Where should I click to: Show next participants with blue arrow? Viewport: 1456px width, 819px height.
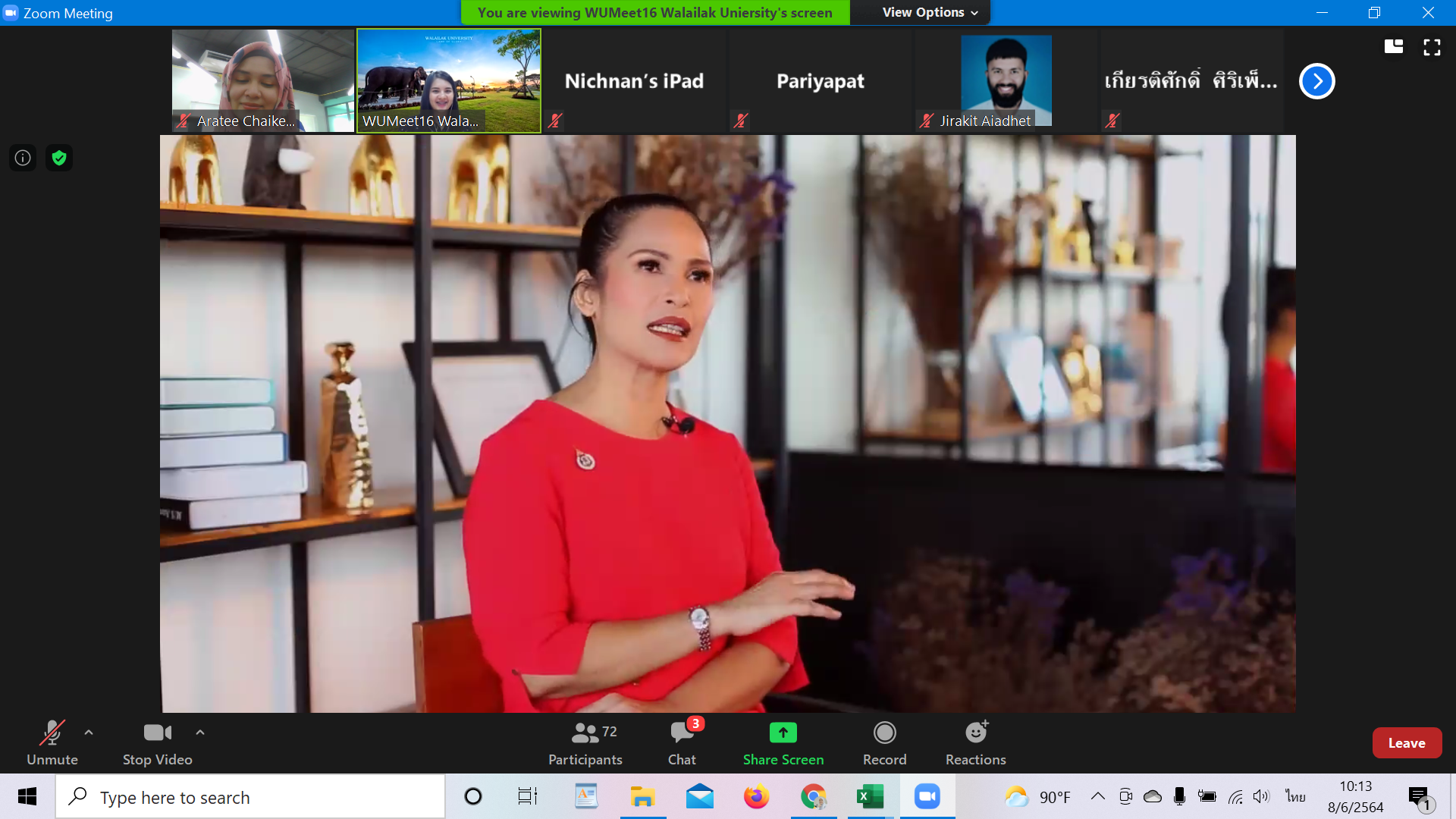click(1316, 81)
